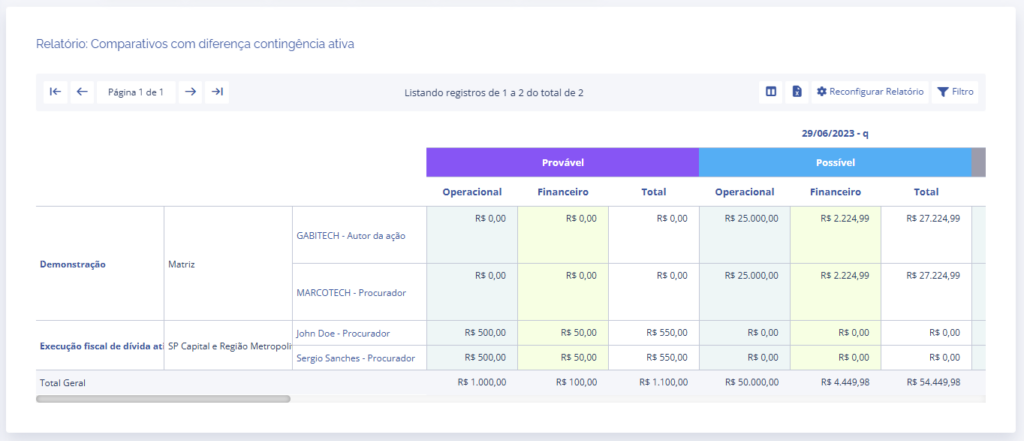1024x441 pixels.
Task: Go to the first page of results
Action: (x=55, y=92)
